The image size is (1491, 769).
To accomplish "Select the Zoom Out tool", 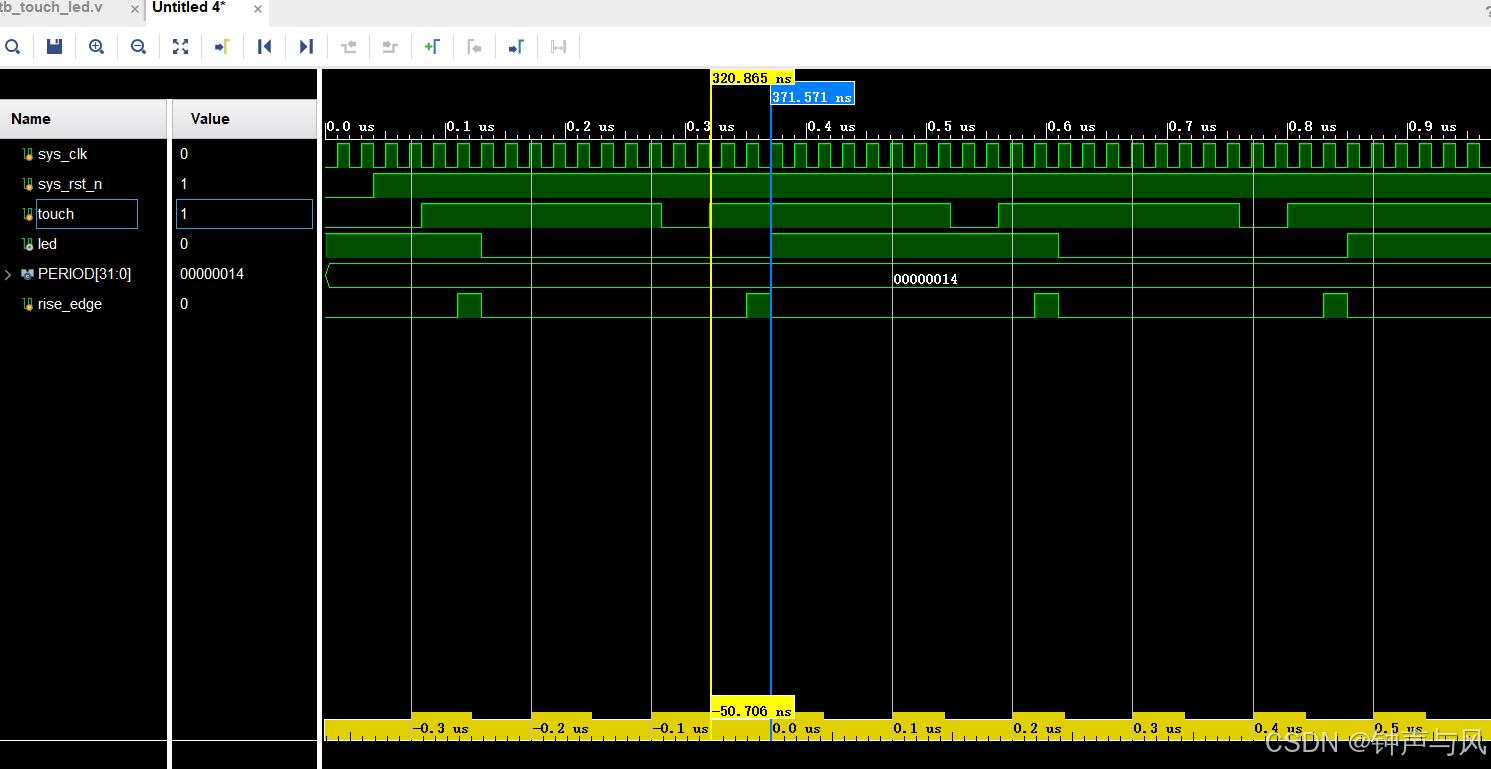I will 138,46.
